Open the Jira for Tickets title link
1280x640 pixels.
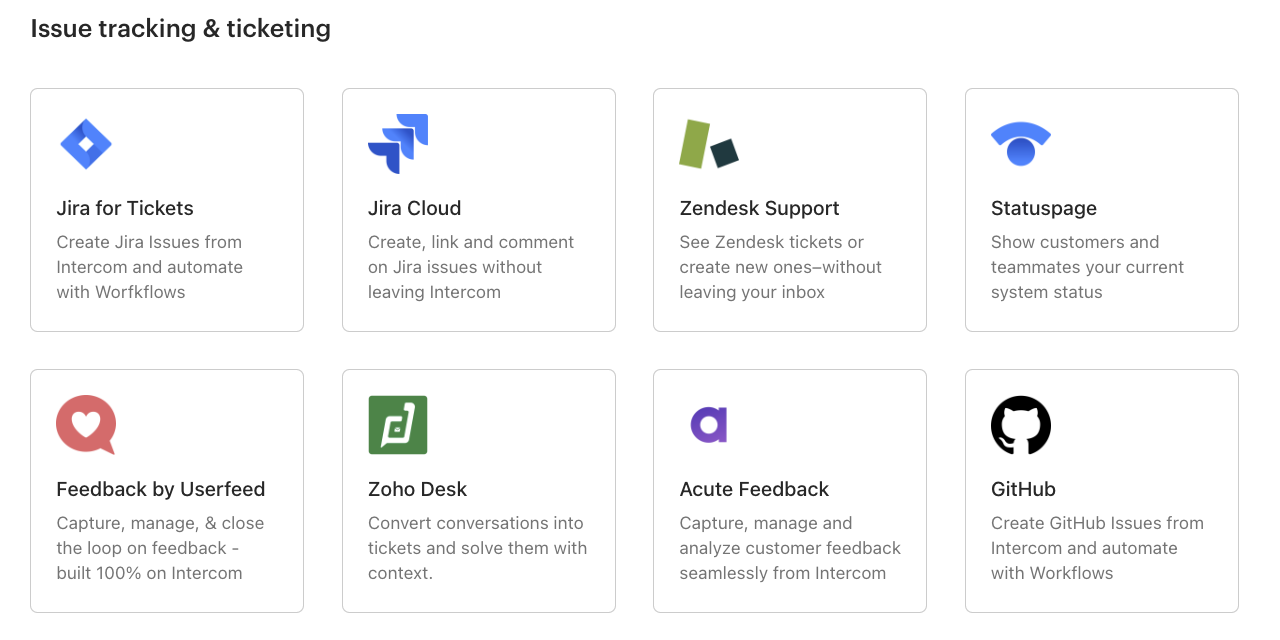pyautogui.click(x=125, y=208)
